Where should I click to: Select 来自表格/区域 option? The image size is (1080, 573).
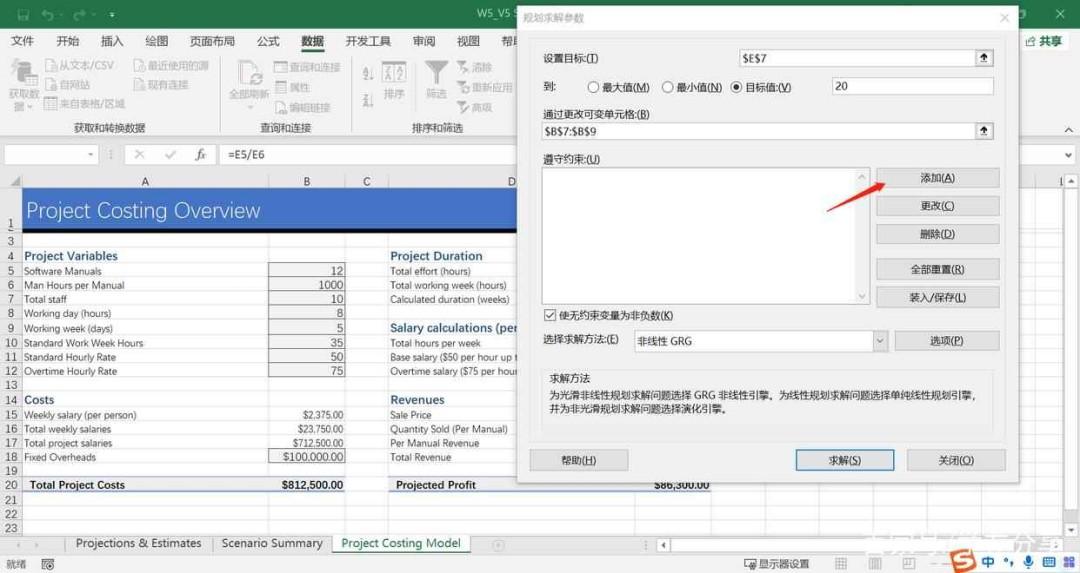click(84, 104)
